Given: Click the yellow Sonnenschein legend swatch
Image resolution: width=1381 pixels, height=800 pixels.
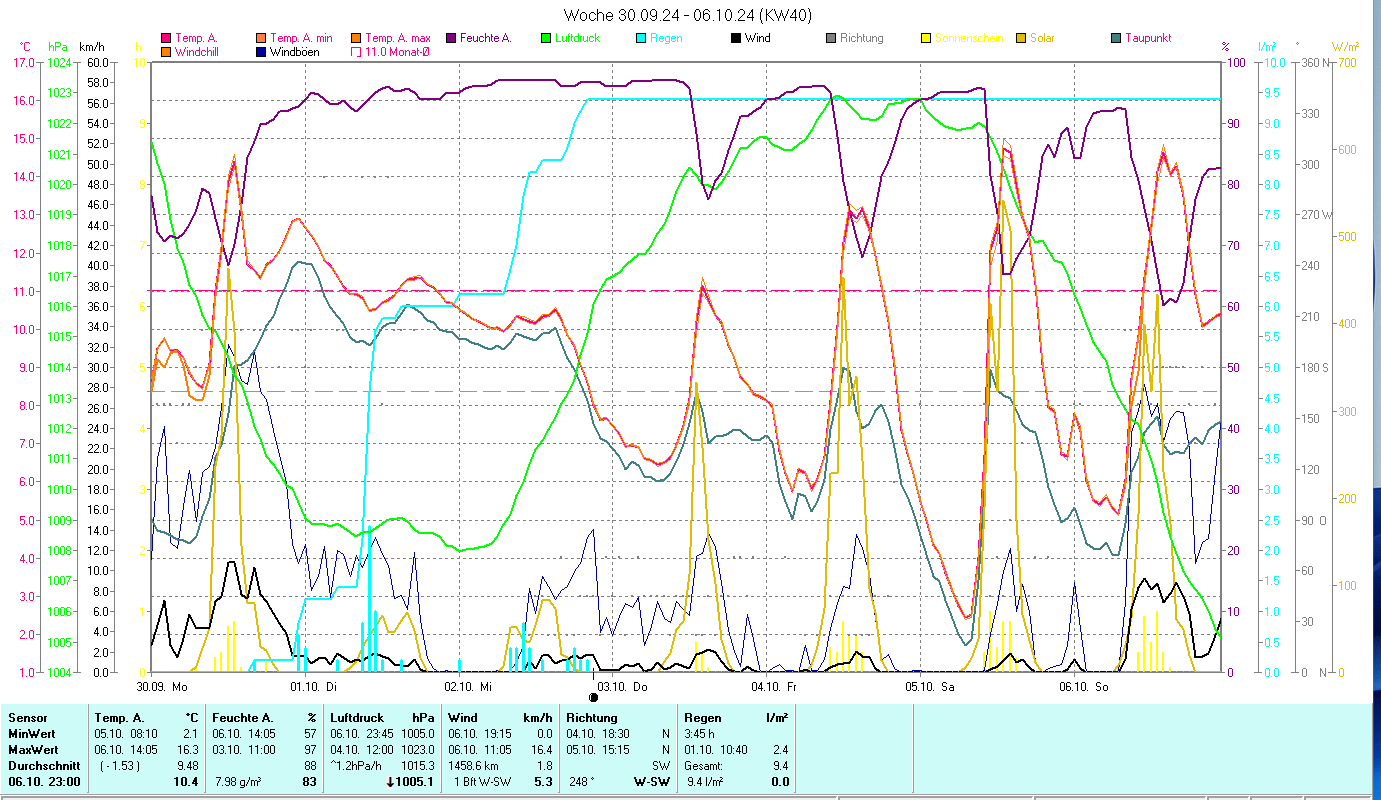Looking at the screenshot, I should click(x=926, y=38).
